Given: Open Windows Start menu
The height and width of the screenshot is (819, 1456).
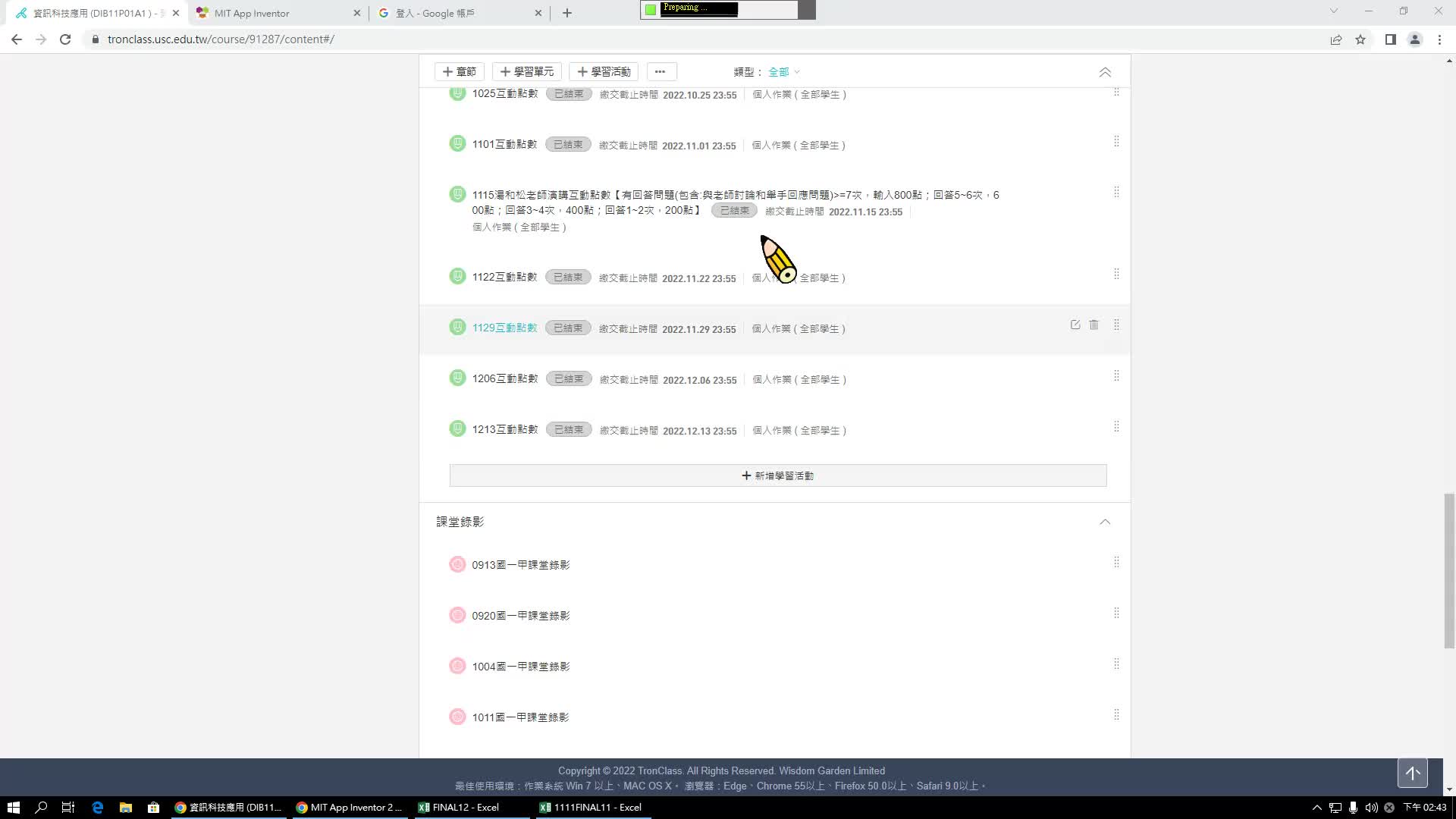Looking at the screenshot, I should click(13, 808).
